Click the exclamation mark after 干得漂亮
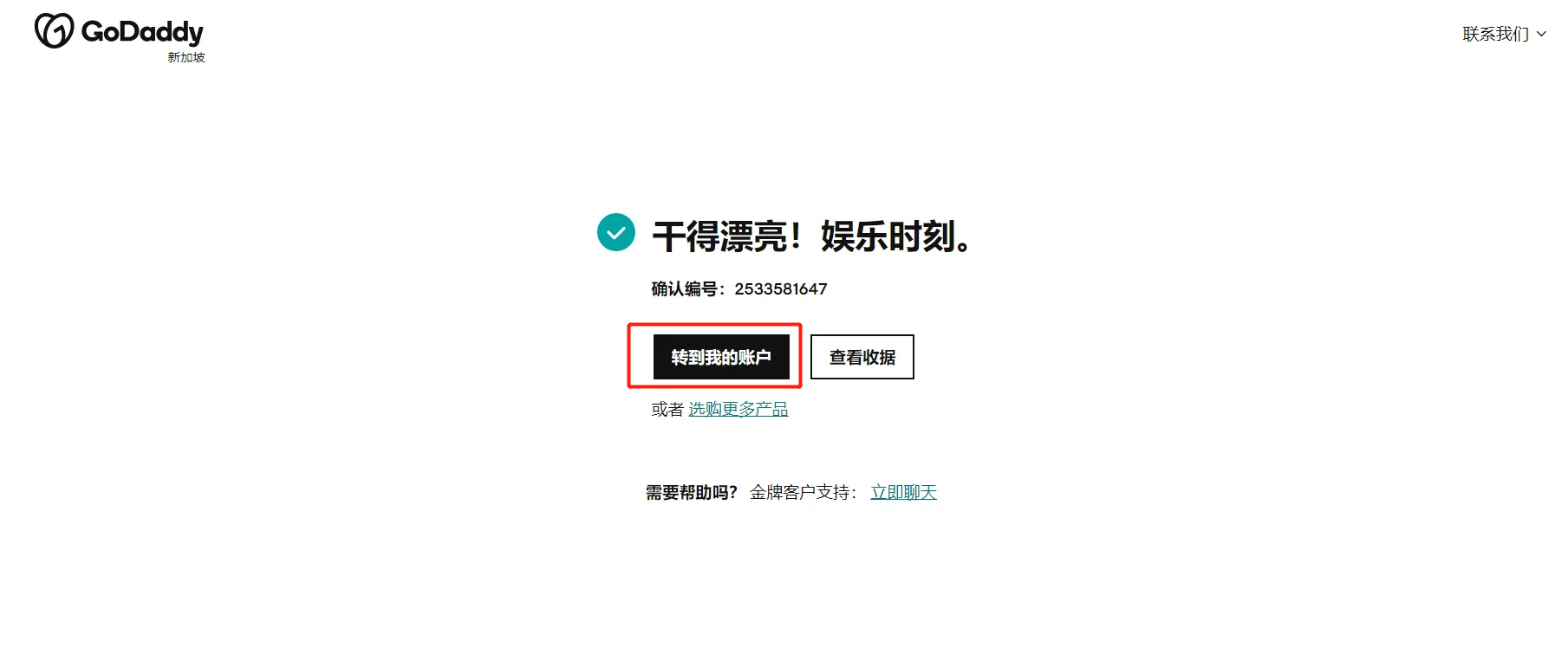This screenshot has width=1568, height=654. click(x=797, y=236)
